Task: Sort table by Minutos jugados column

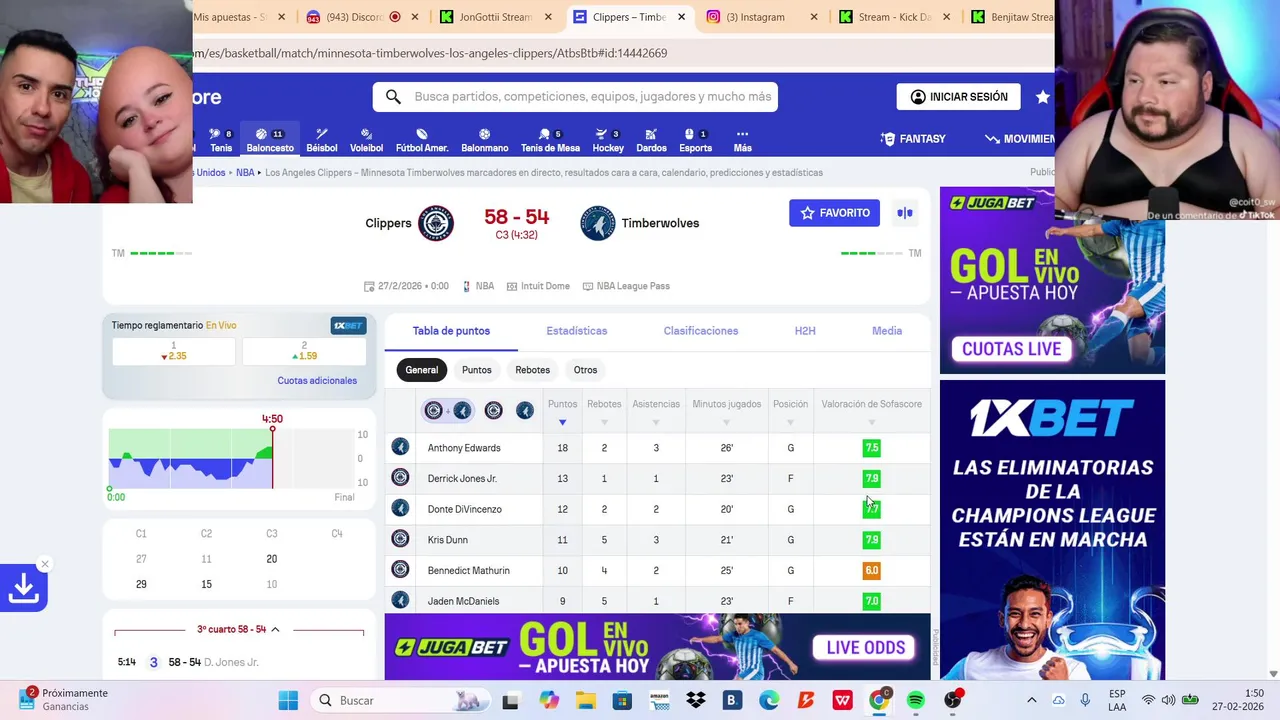Action: pos(727,411)
